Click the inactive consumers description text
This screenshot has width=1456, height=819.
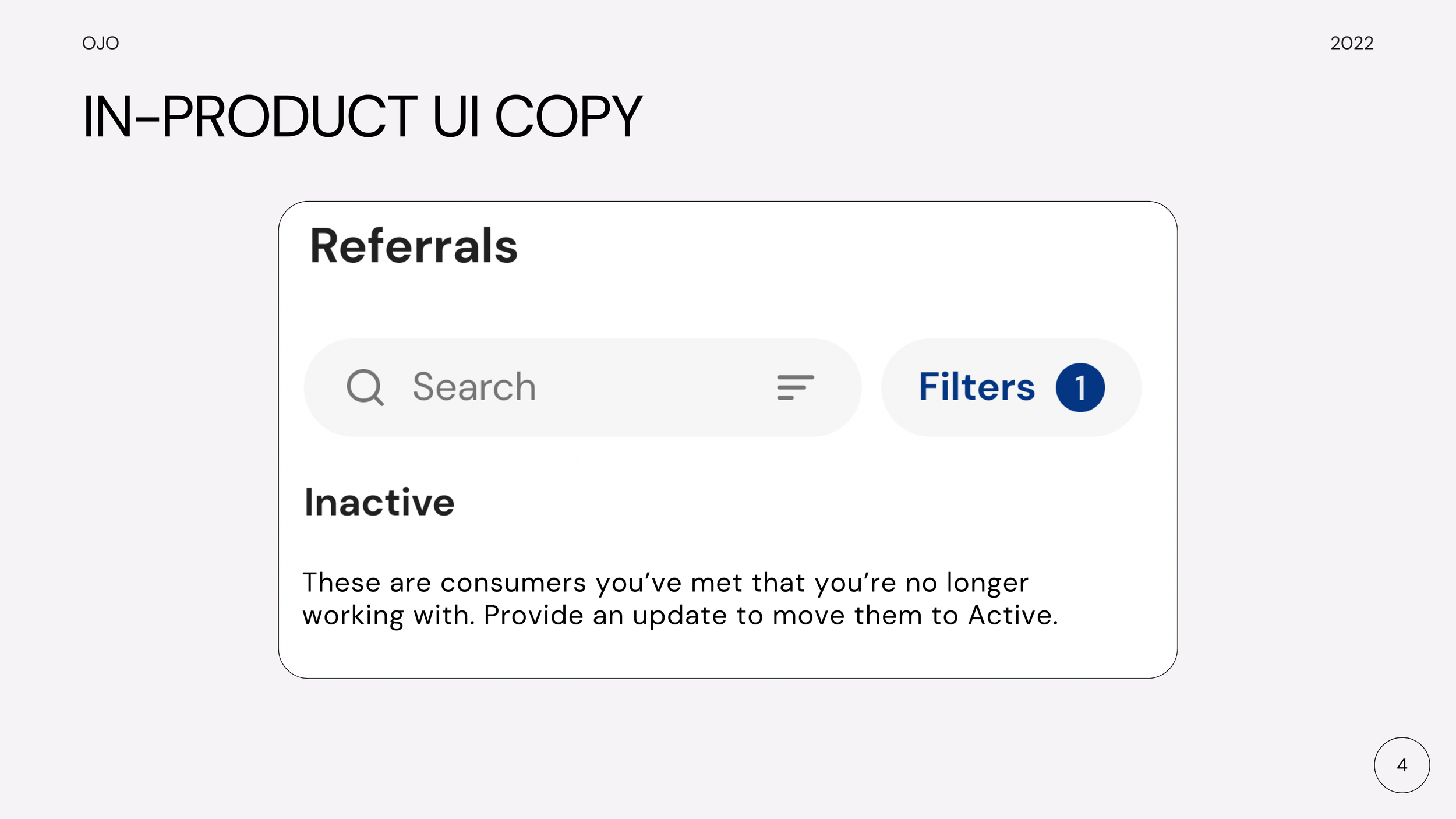click(x=680, y=599)
